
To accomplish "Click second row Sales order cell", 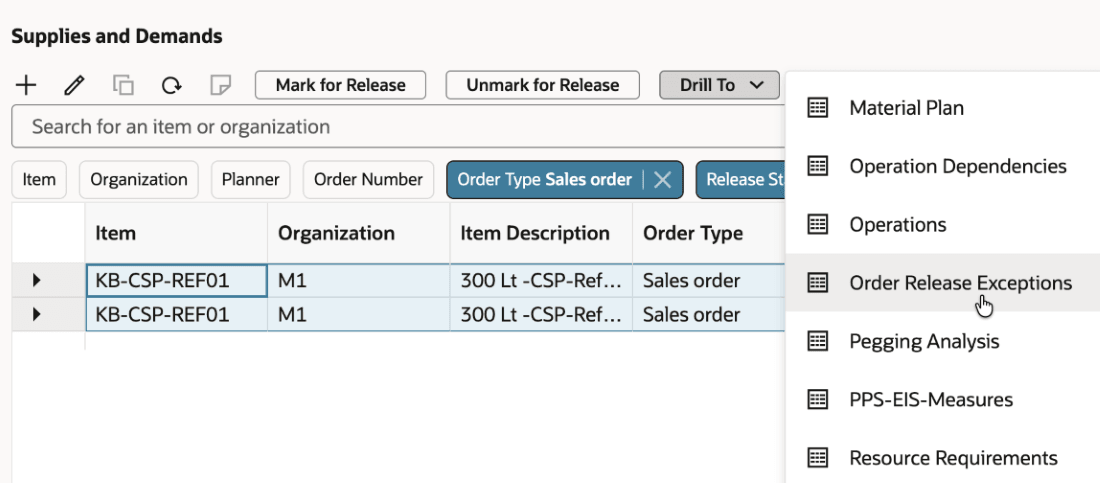I will point(709,315).
